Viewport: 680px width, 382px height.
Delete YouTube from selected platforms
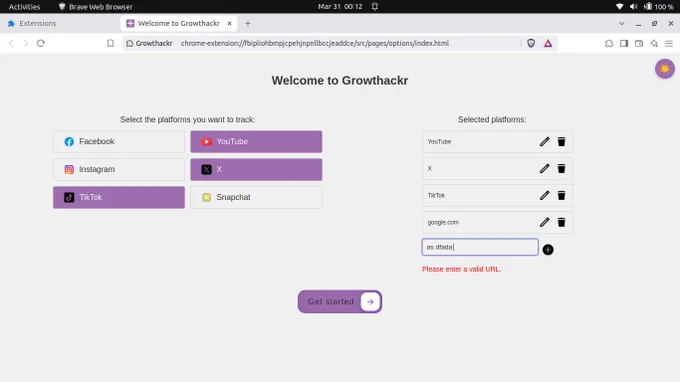[x=561, y=142]
